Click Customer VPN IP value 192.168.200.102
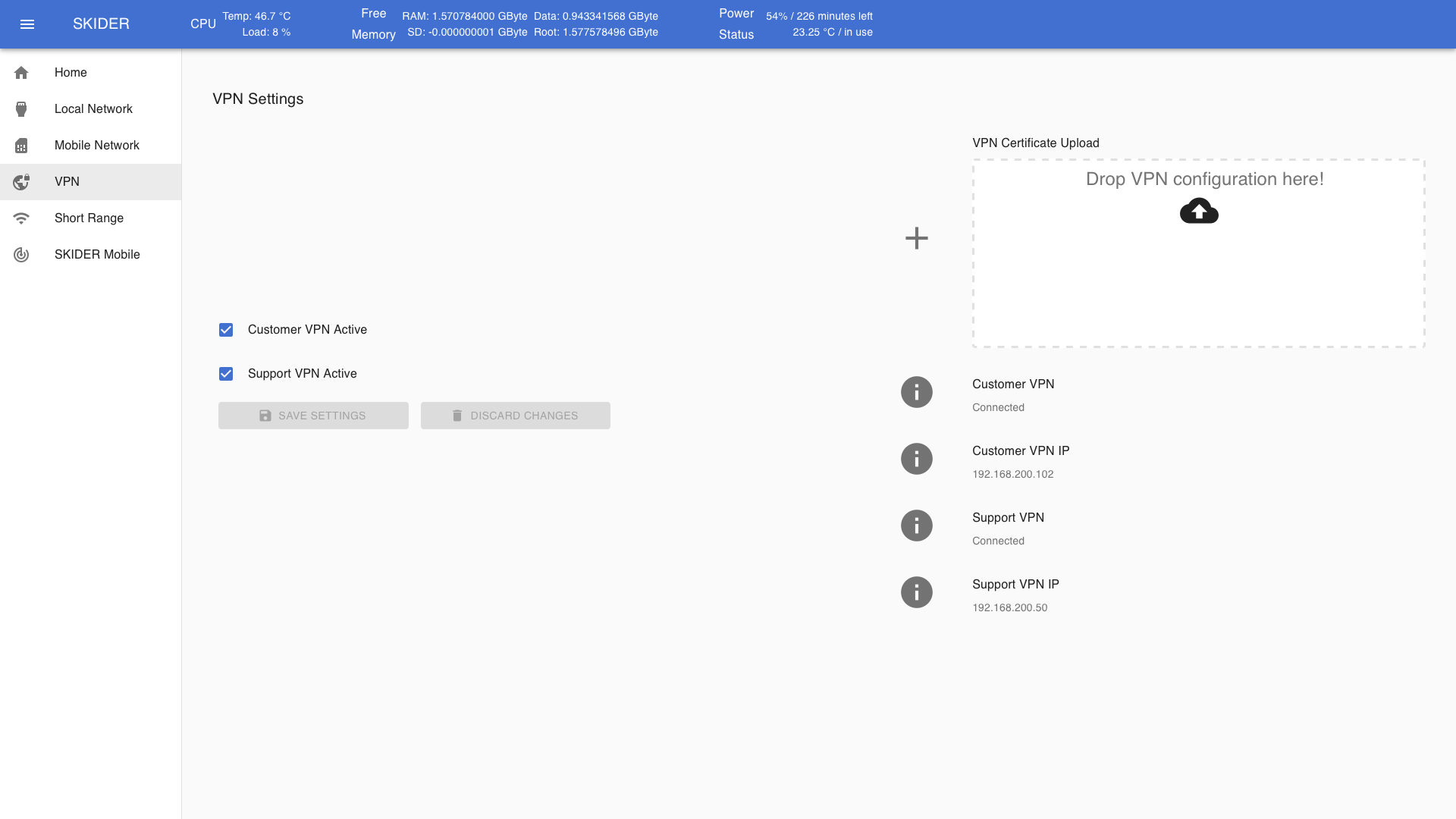Image resolution: width=1456 pixels, height=819 pixels. 1012,475
